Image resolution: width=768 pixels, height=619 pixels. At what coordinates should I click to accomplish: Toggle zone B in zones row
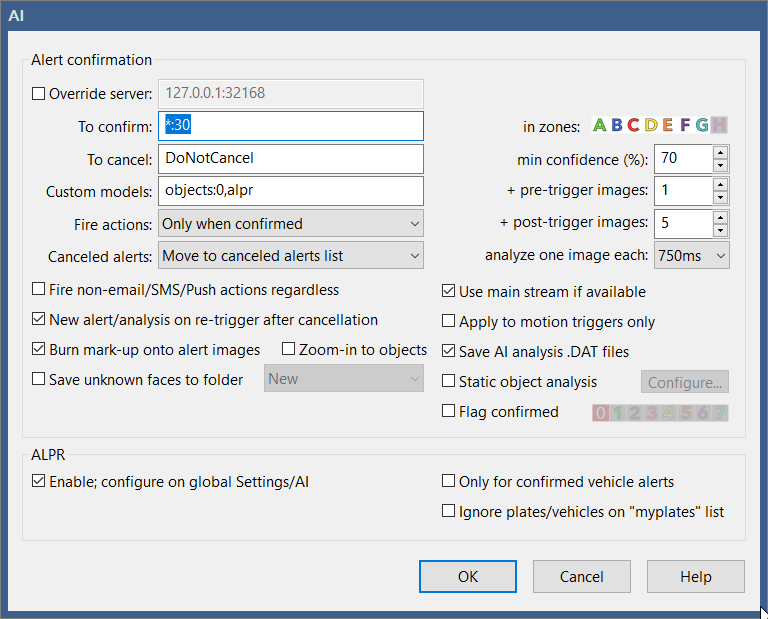pyautogui.click(x=617, y=126)
